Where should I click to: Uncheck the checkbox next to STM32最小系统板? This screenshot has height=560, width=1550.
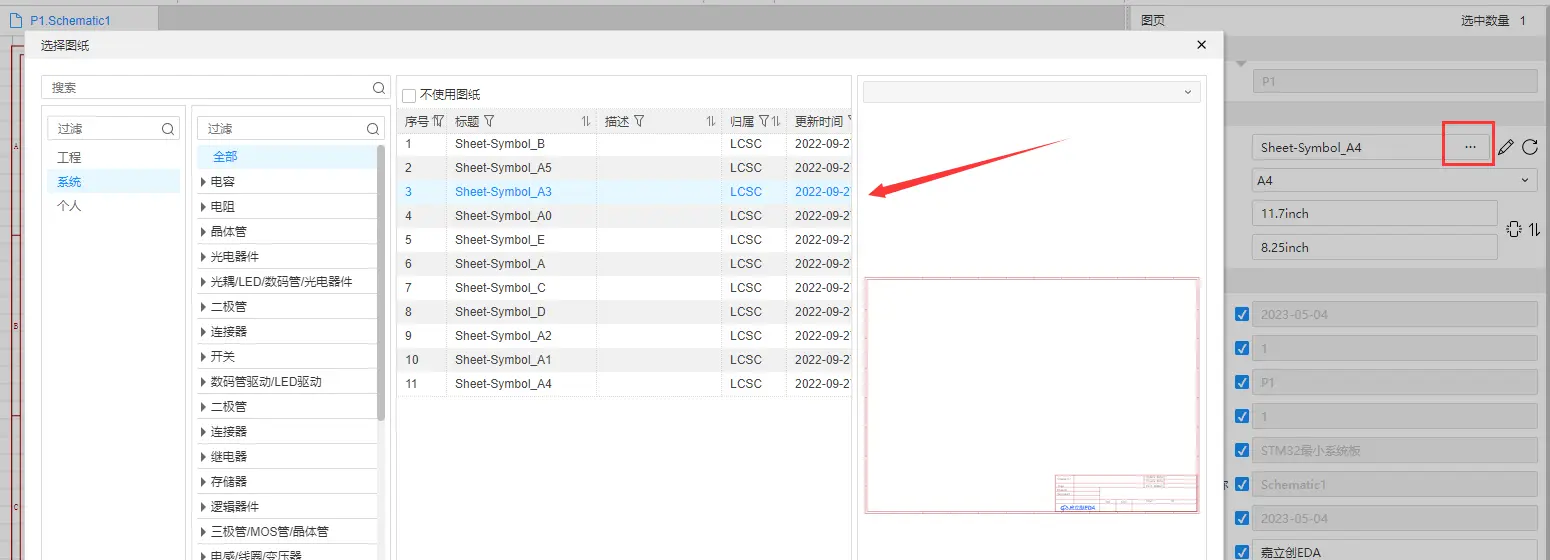(1242, 450)
